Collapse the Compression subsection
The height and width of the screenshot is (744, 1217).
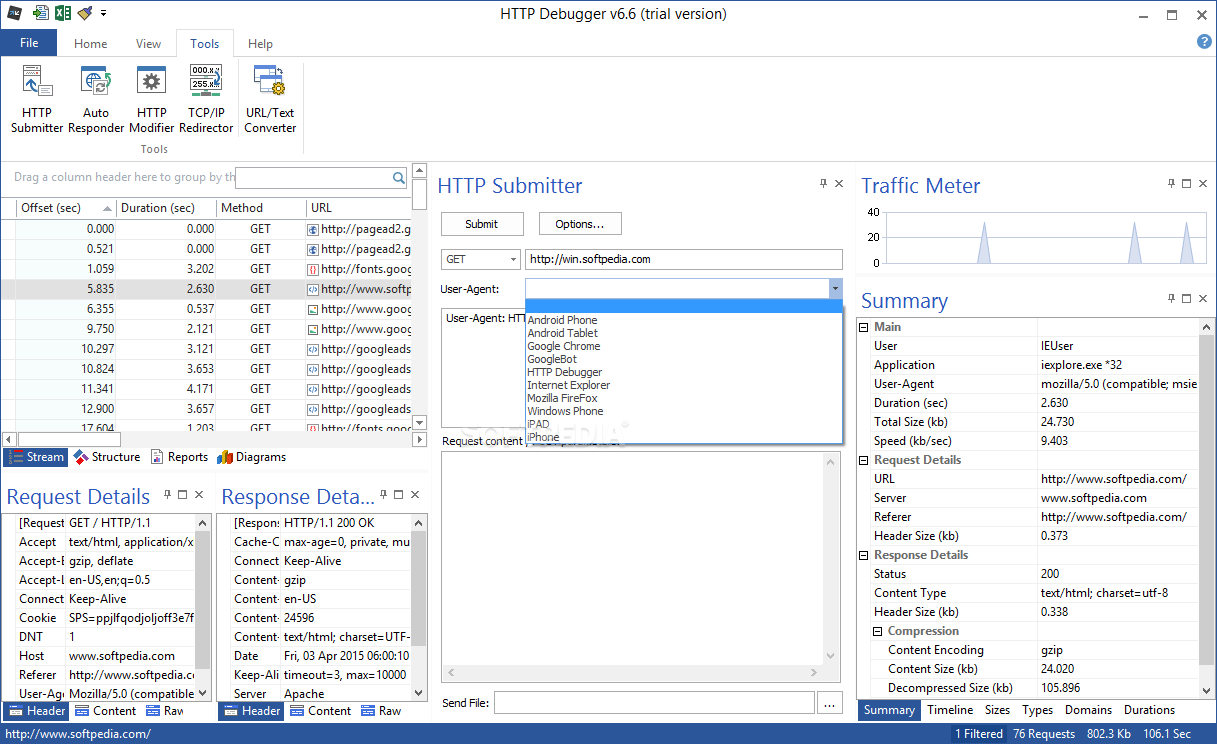coord(878,631)
